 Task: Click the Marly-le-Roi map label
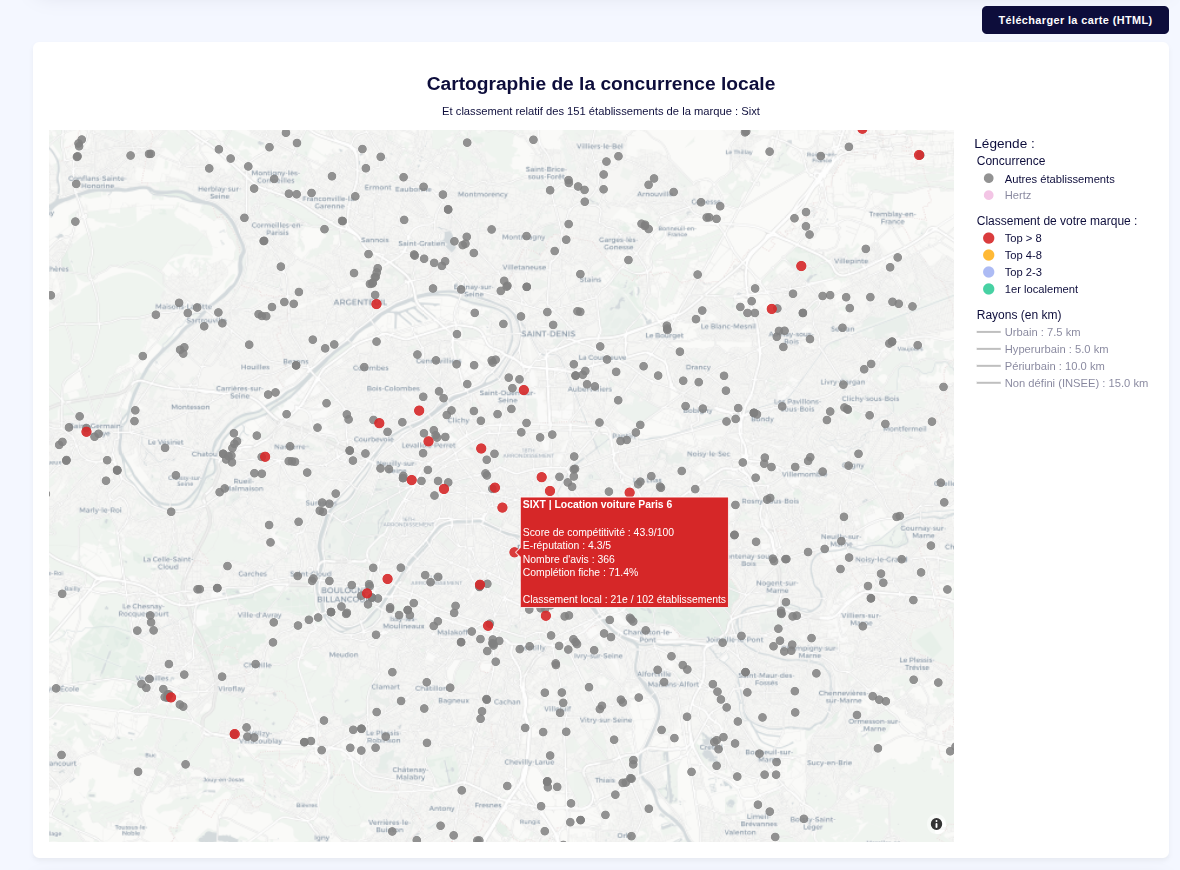100,510
